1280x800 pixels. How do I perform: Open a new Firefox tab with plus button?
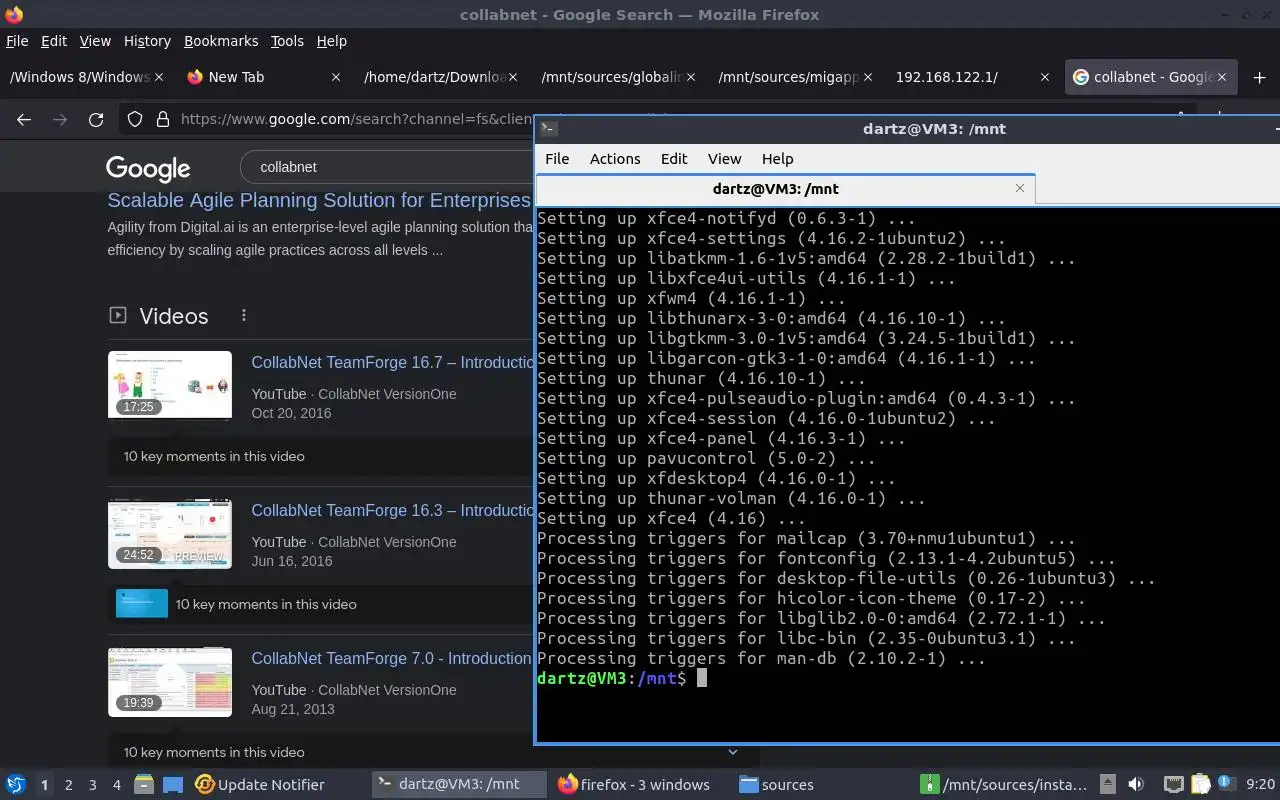click(x=1259, y=77)
